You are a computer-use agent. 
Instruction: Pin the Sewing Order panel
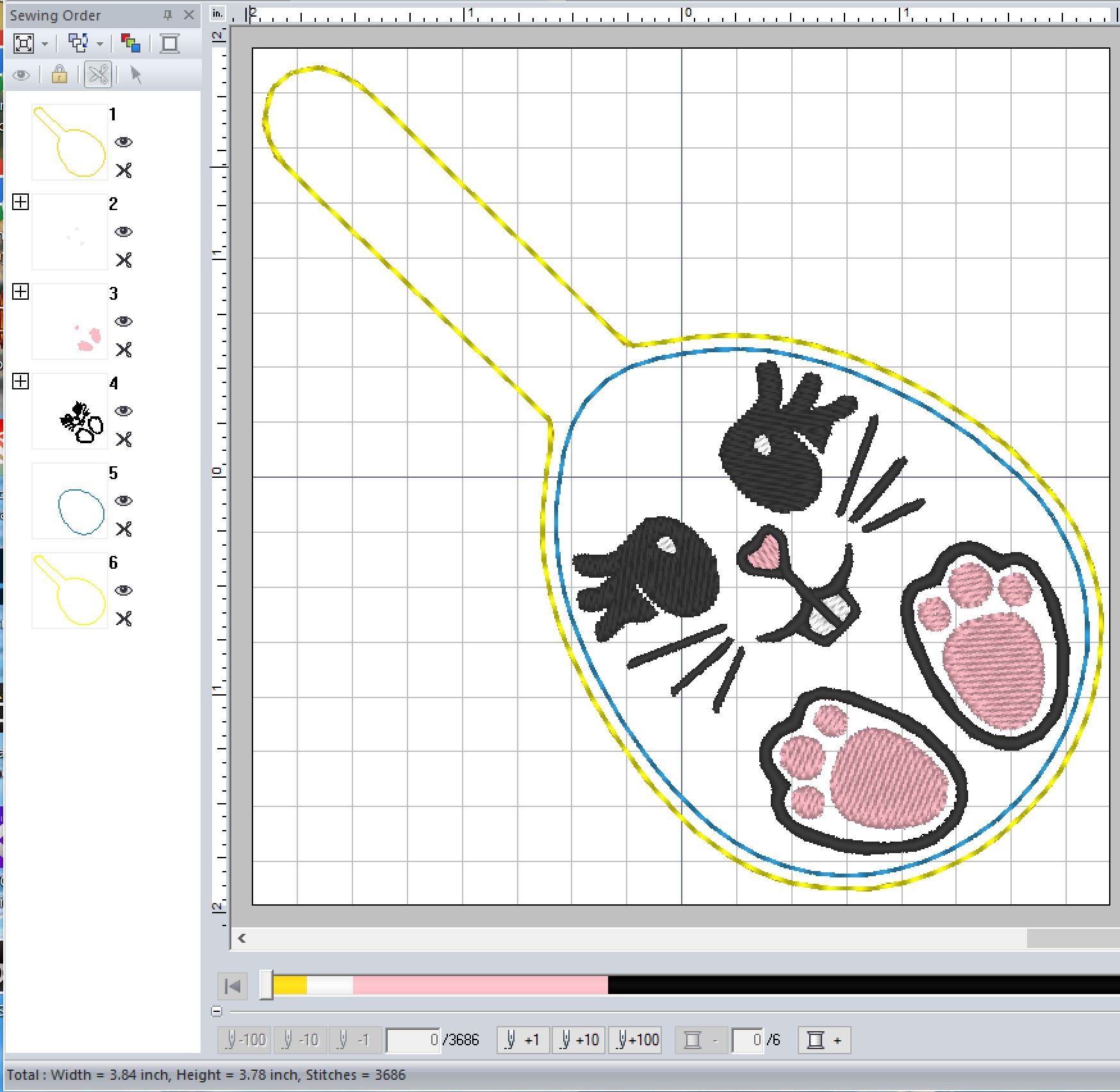coord(168,15)
